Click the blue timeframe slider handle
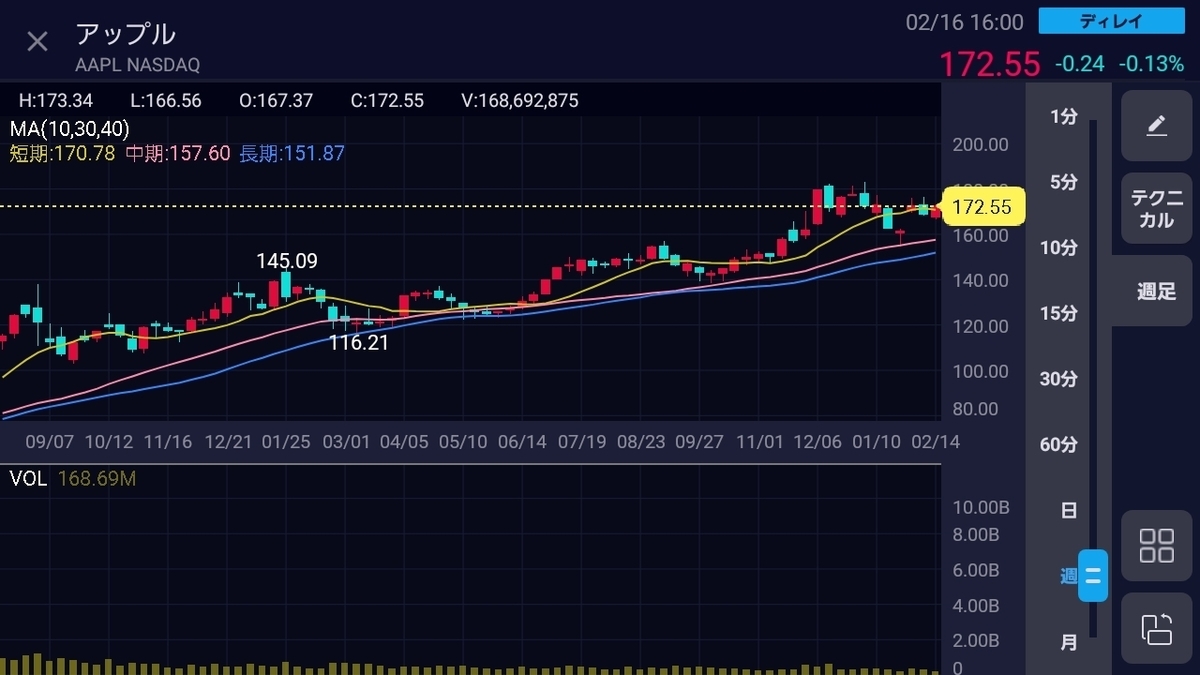 [x=1093, y=576]
